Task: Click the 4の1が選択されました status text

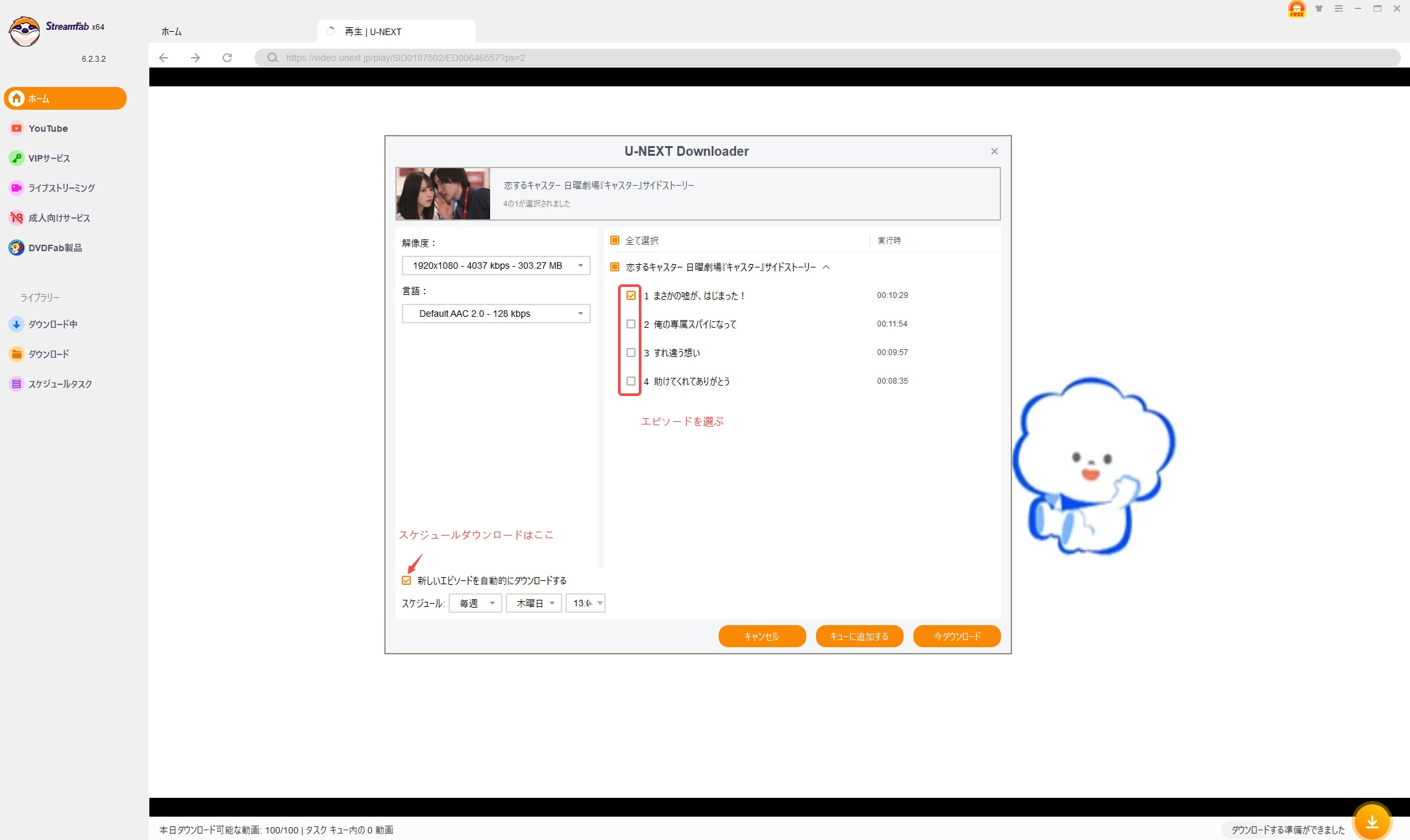Action: coord(537,203)
